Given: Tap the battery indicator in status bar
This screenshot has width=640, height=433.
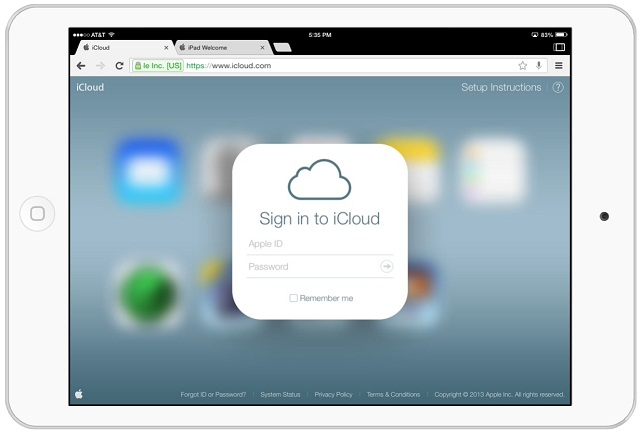Looking at the screenshot, I should (561, 35).
